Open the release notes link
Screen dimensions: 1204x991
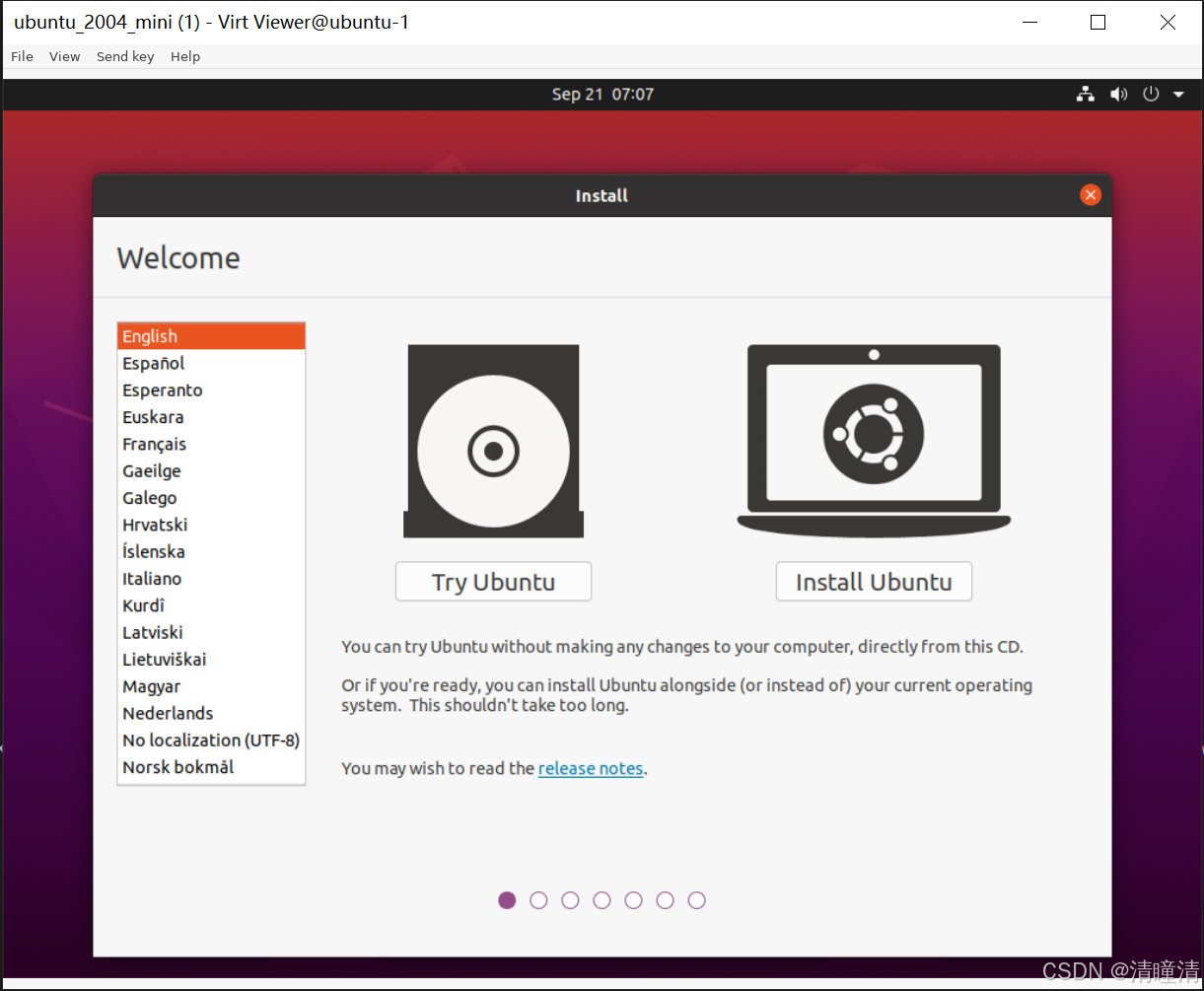tap(591, 768)
